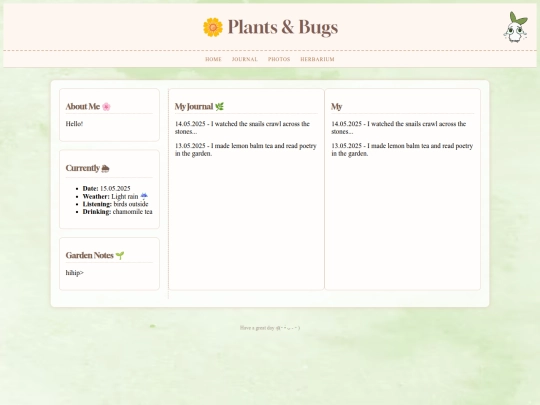This screenshot has height=405, width=540.
Task: Click the leaf icon beside My Journal
Action: click(x=219, y=107)
